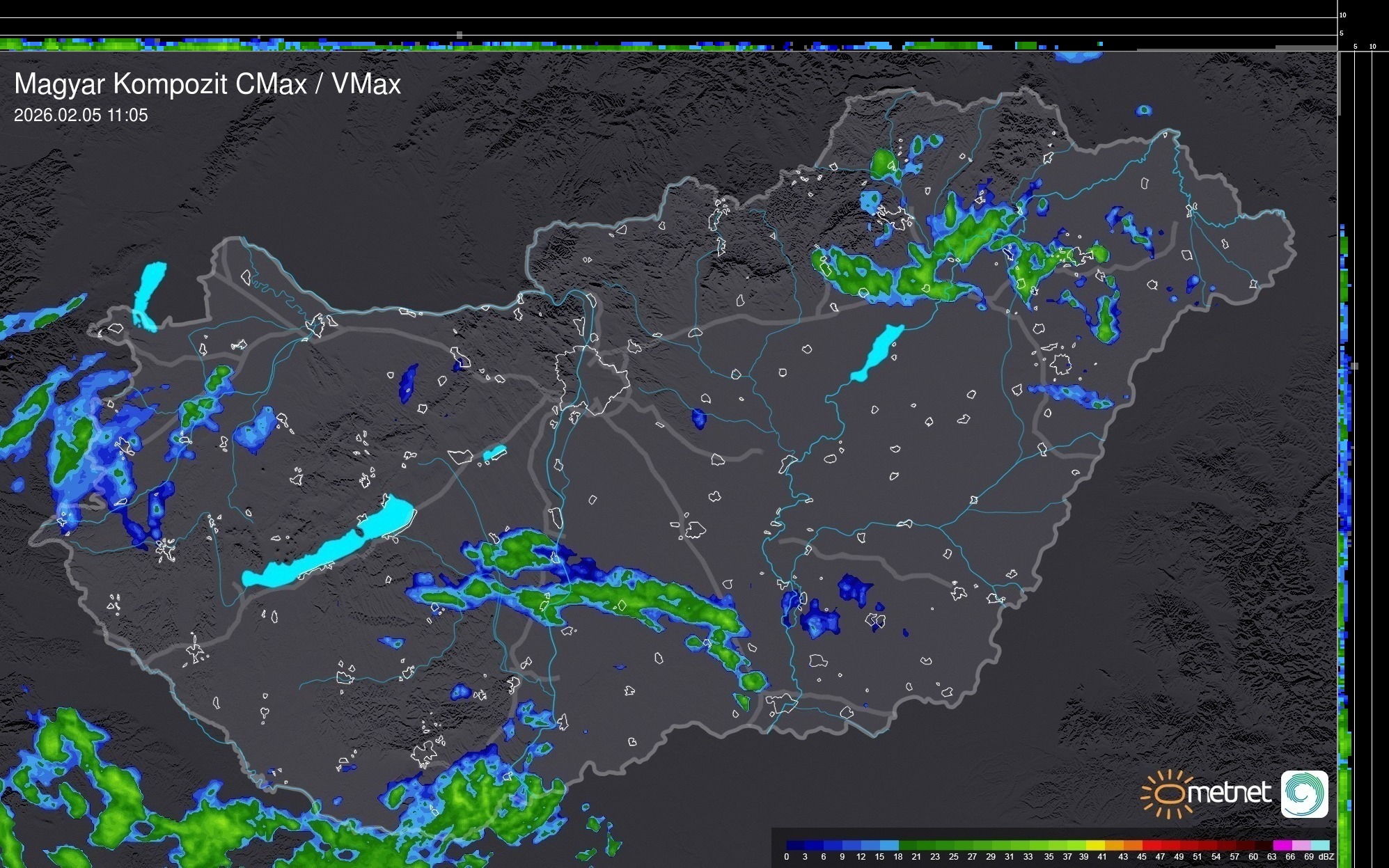Click the small Lake Velence shape

coord(494,453)
